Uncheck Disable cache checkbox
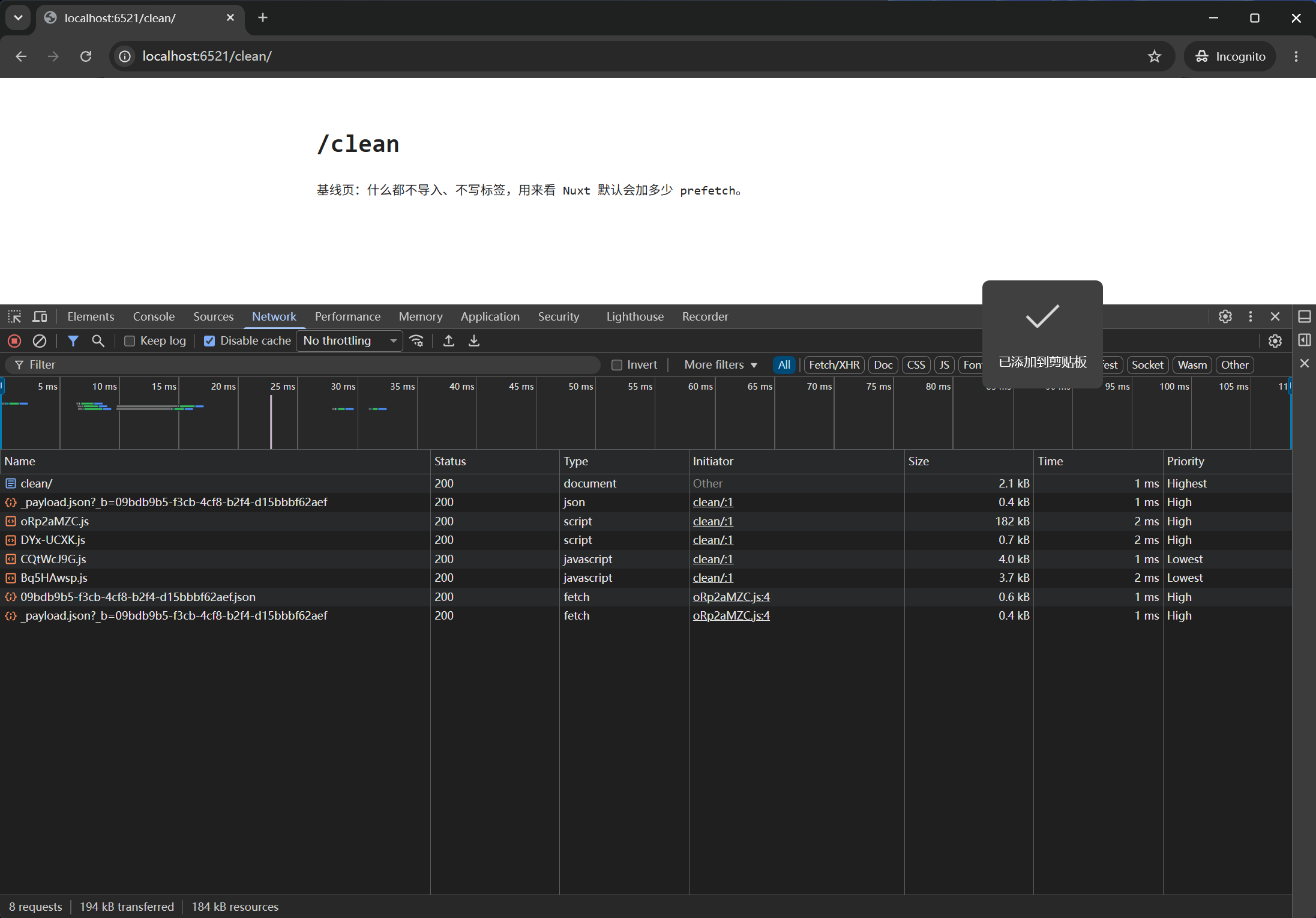Viewport: 1316px width, 918px height. coord(209,341)
